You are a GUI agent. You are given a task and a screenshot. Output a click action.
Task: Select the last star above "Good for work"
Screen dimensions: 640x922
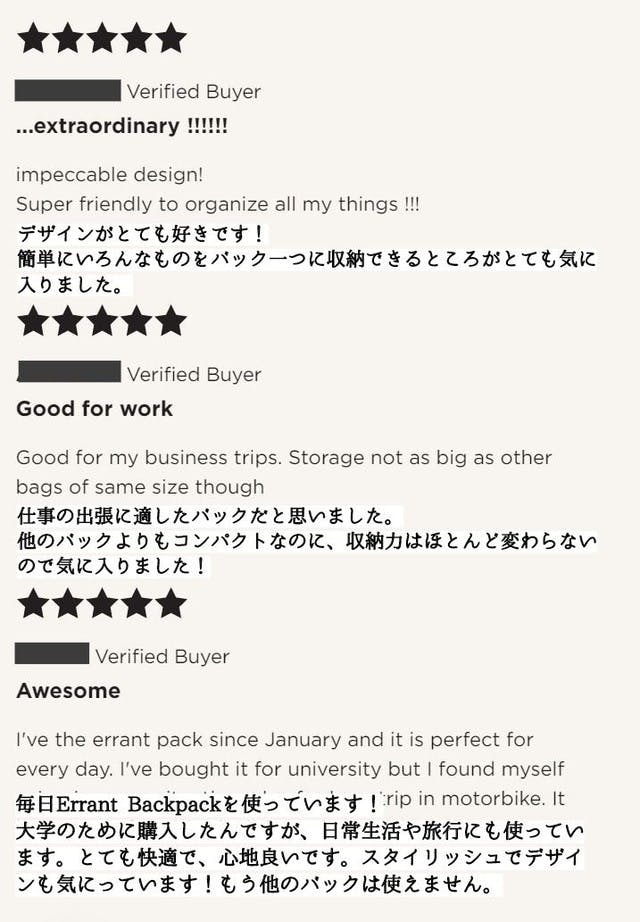[x=171, y=321]
